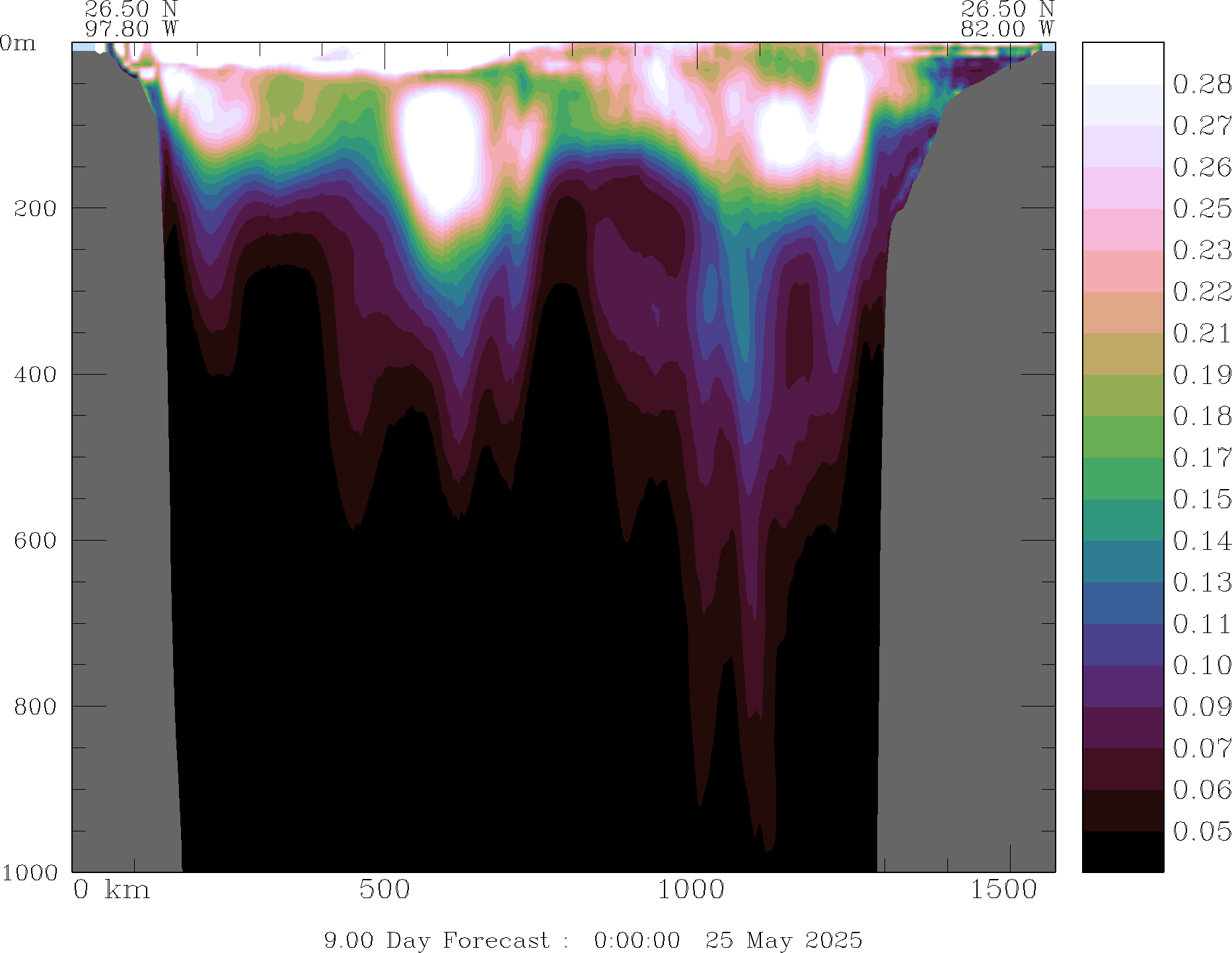Viewport: 1232px width, 953px height.
Task: Click the 1000 depth label at bottom-left
Action: pyautogui.click(x=30, y=872)
